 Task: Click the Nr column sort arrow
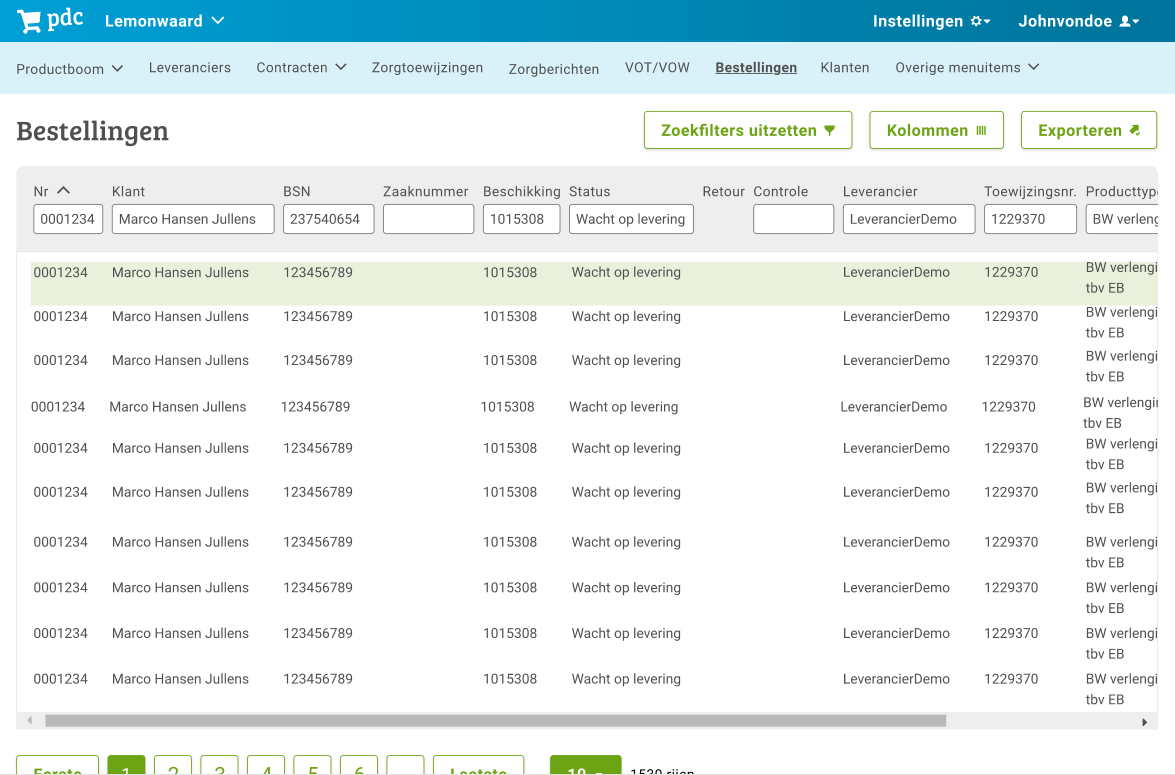[63, 191]
